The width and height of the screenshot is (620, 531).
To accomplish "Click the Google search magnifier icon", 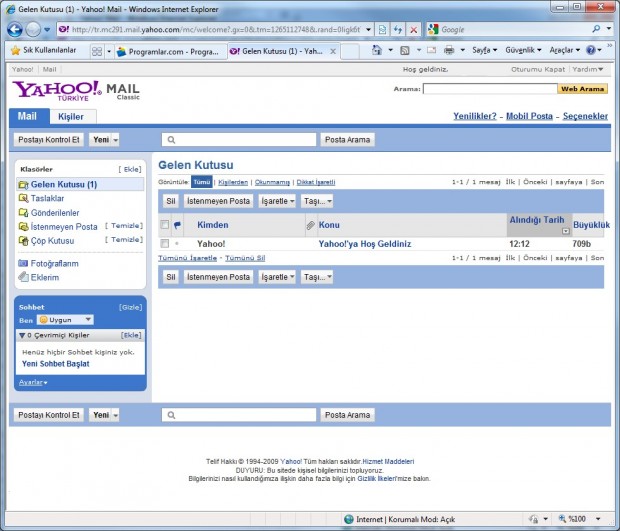I will pos(596,29).
